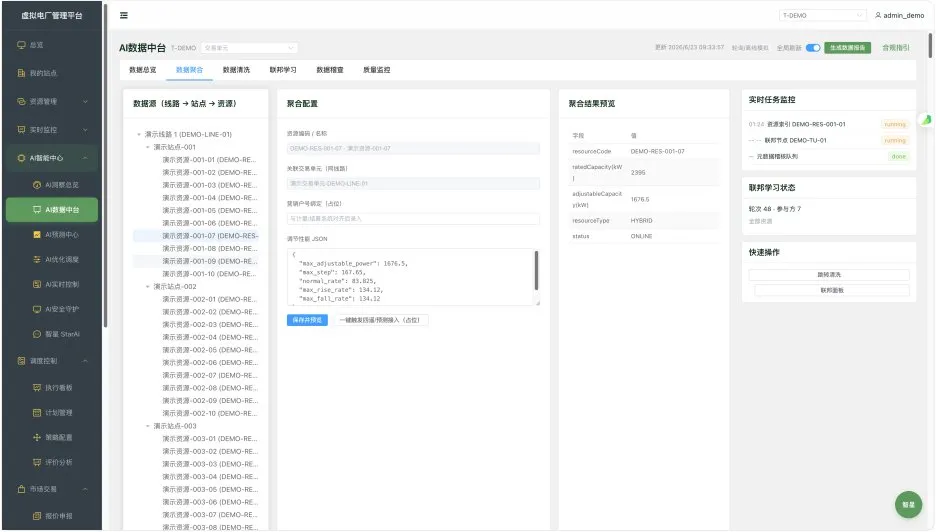Click the 我的站点 building icon
This screenshot has height=532, width=936.
(x=21, y=73)
